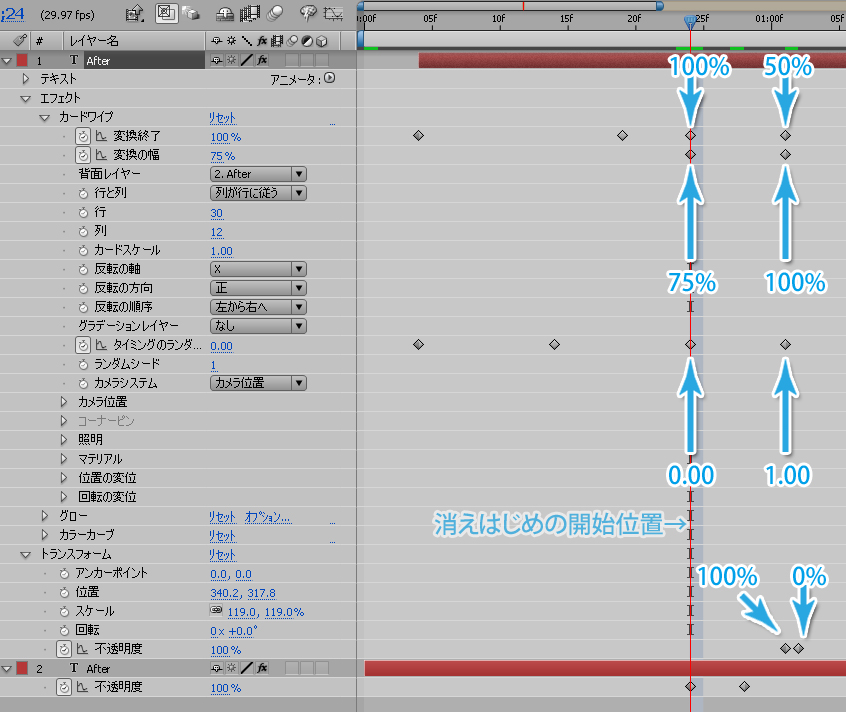Toggle Motion Blur enable button in timeline toolbar
The image size is (846, 712).
[273, 14]
